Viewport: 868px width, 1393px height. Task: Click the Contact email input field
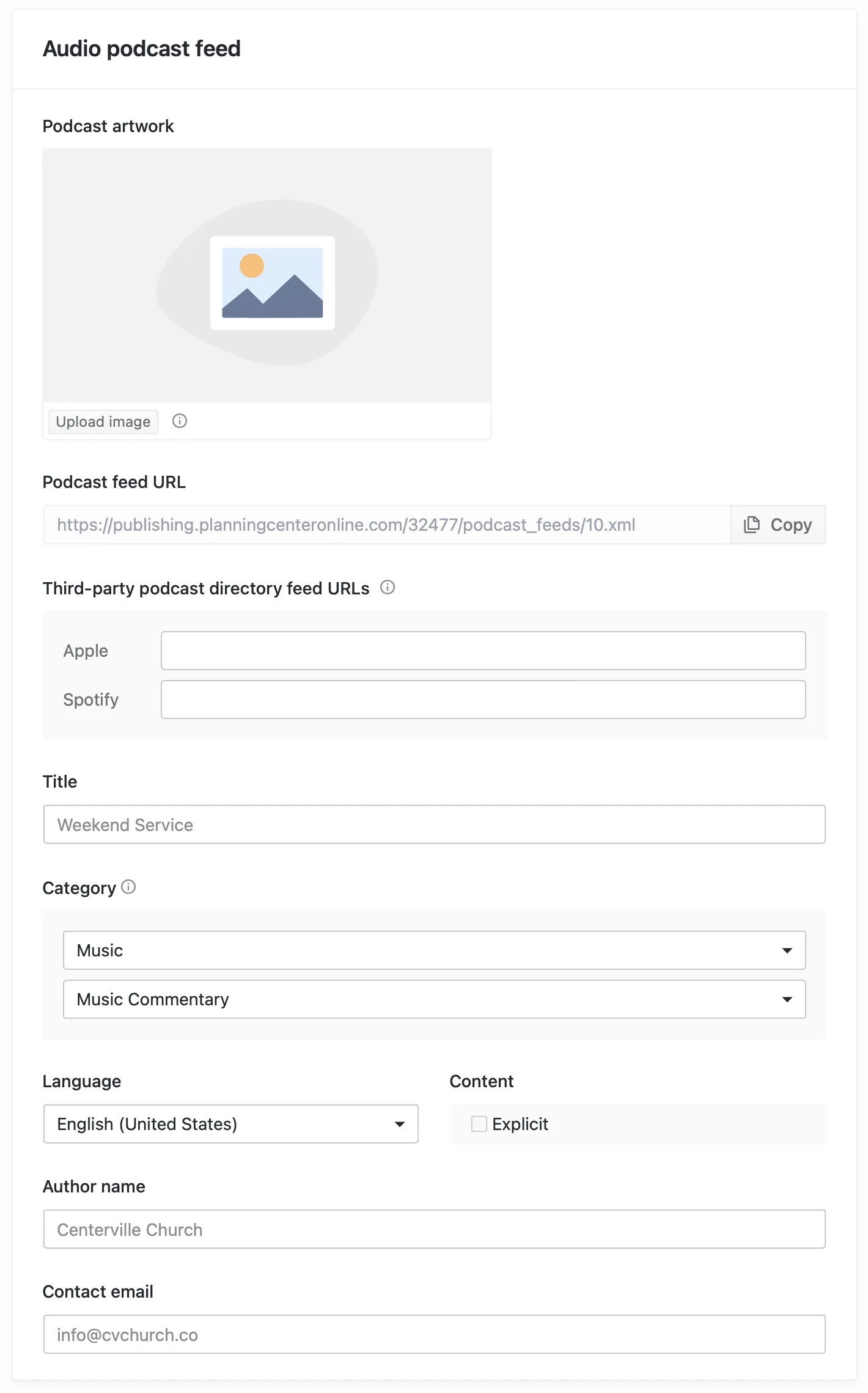[434, 1334]
